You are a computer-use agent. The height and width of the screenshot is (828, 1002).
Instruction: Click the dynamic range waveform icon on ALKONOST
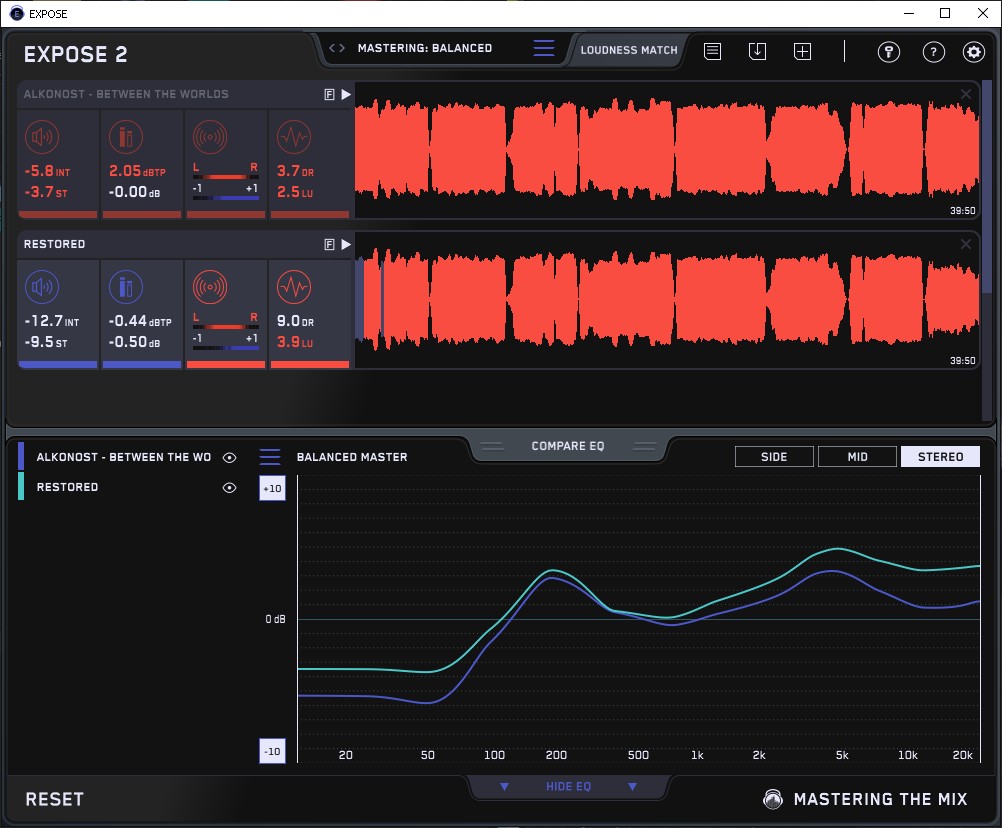pos(293,137)
